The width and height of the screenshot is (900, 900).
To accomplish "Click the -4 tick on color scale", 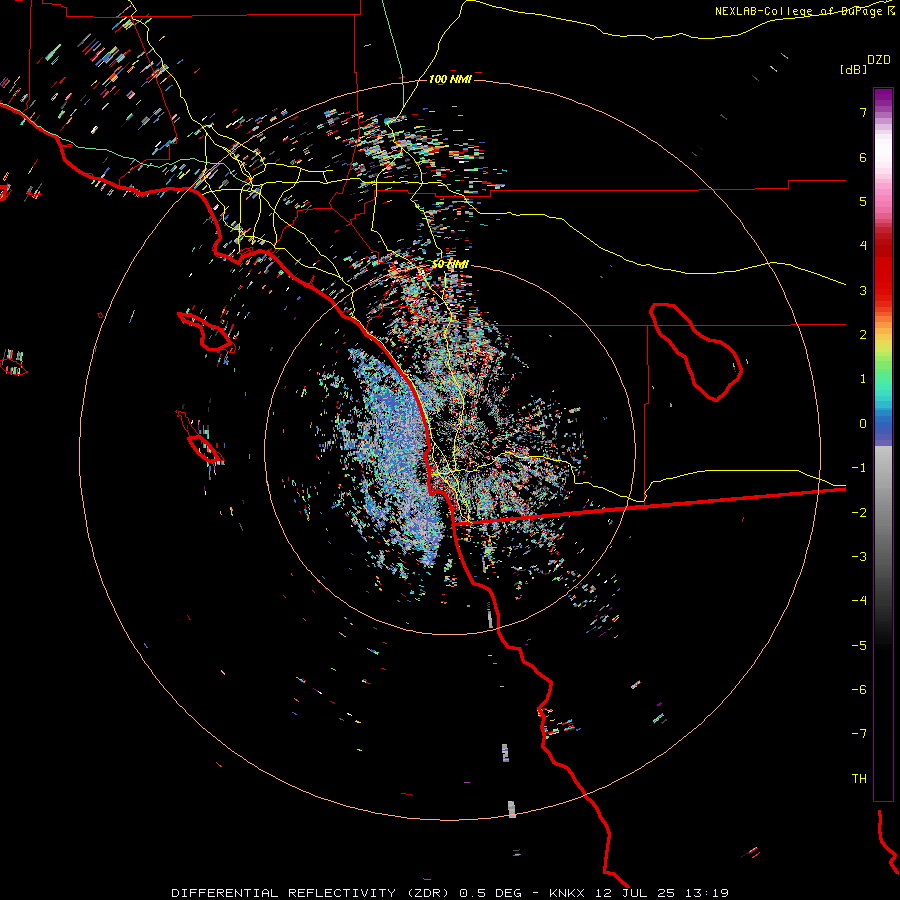I will click(x=859, y=601).
